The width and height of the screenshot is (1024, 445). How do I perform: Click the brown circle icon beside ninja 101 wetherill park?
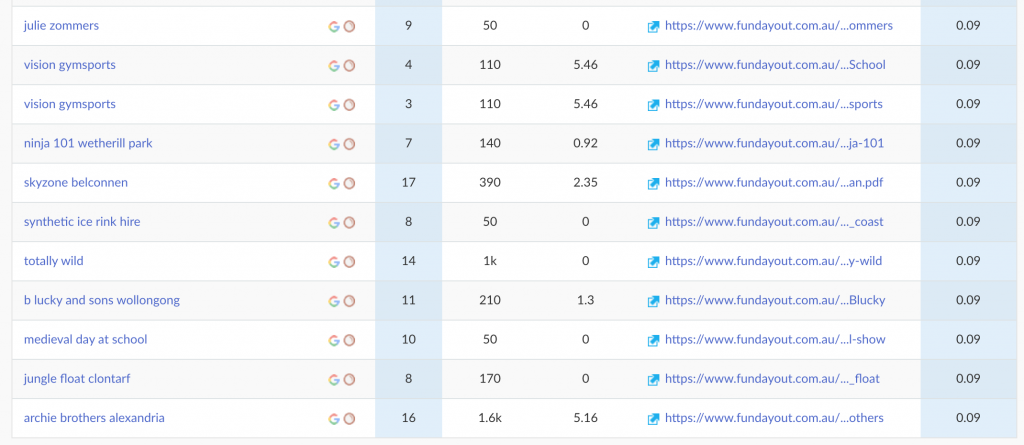(x=349, y=144)
